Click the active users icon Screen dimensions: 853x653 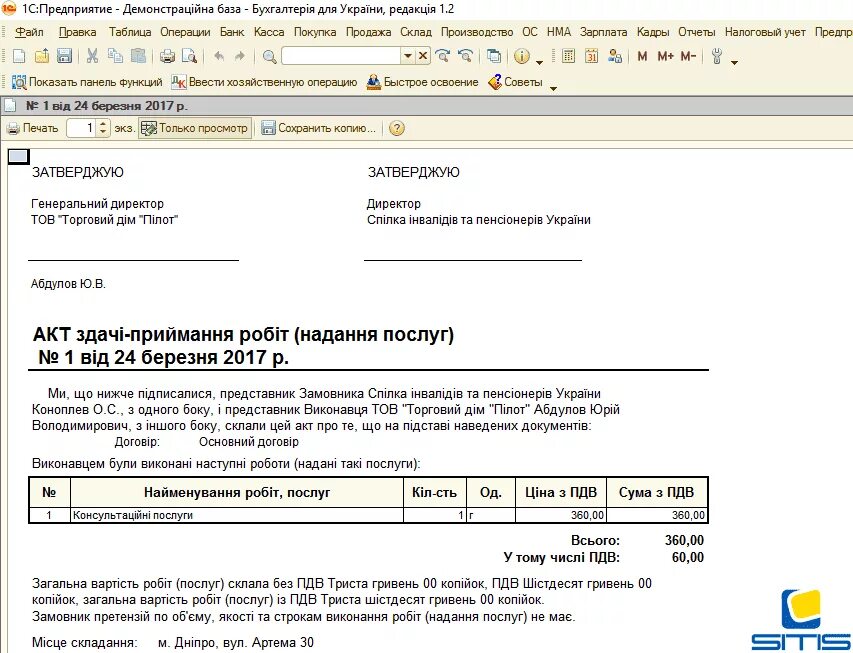coord(615,56)
